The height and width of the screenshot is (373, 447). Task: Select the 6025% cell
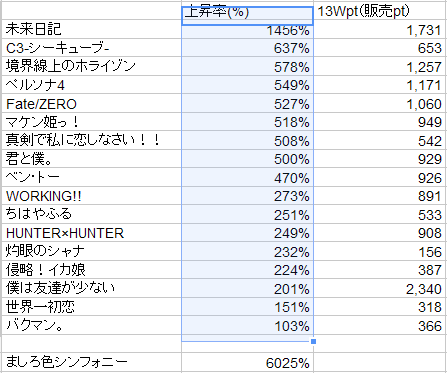247,362
